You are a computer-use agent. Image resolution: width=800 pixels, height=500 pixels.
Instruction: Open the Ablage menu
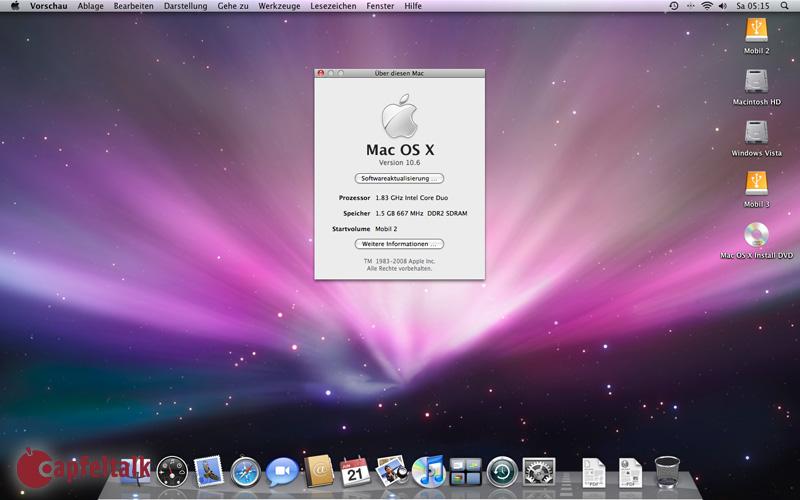coord(90,6)
